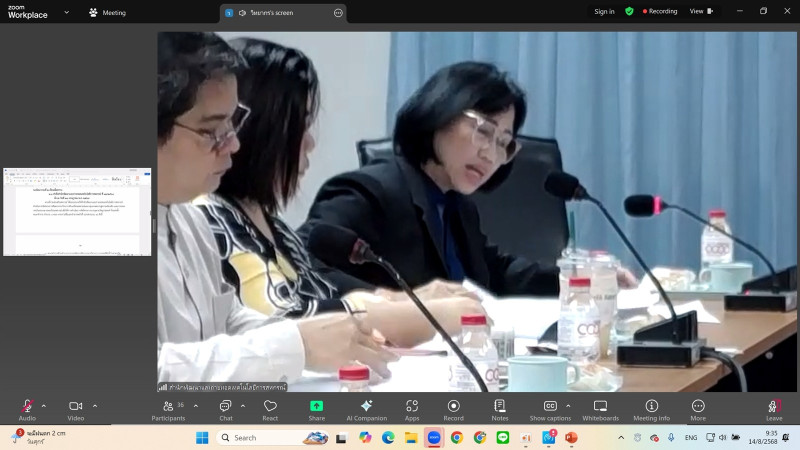Open the View layout dropdown
The width and height of the screenshot is (800, 450).
coord(701,11)
